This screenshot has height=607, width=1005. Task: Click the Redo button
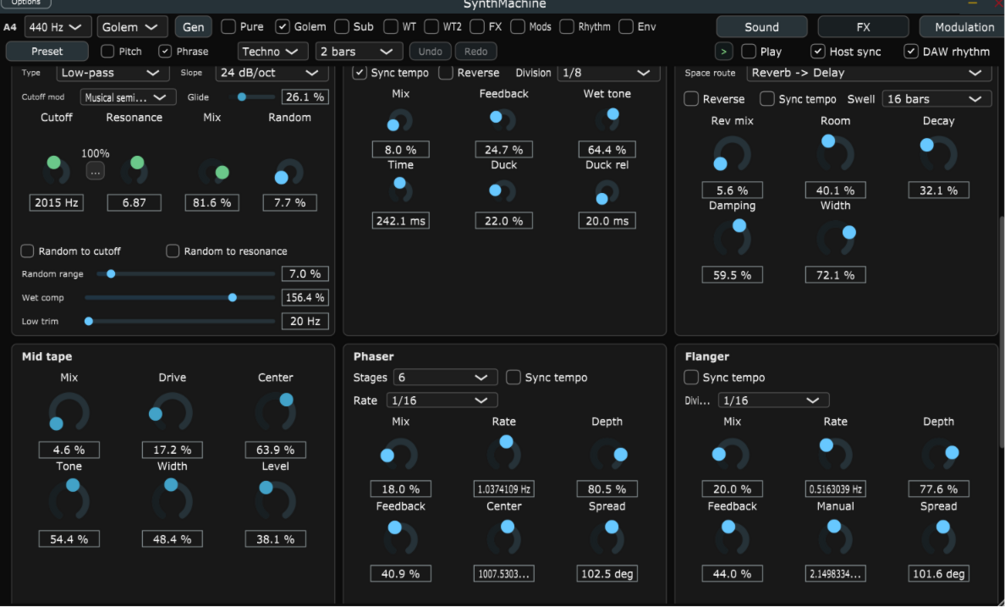(x=476, y=51)
